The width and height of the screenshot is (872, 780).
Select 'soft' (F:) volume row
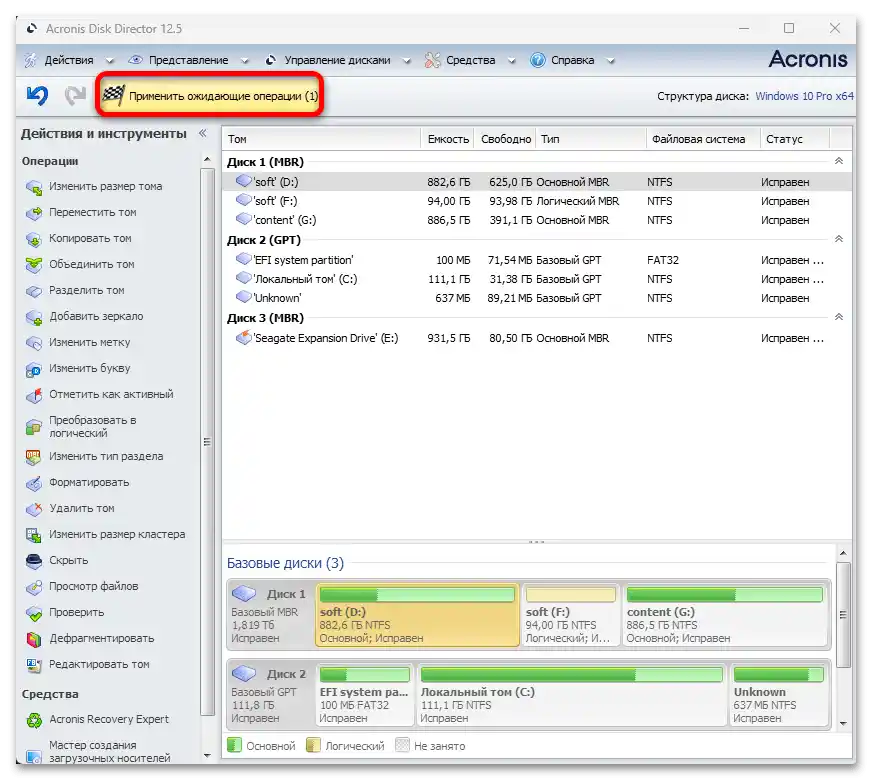537,201
